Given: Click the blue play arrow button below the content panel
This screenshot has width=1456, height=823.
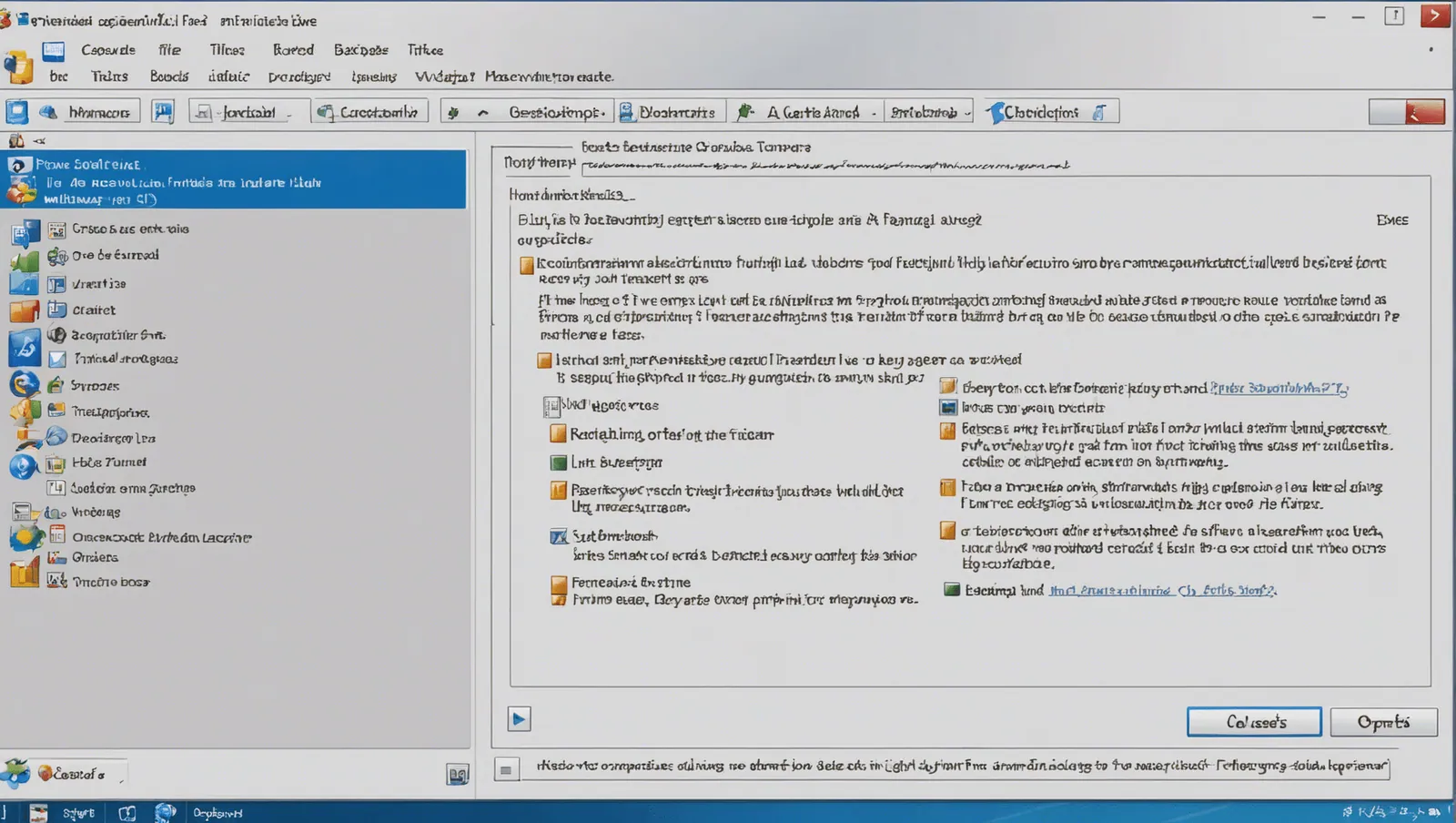Looking at the screenshot, I should [x=519, y=719].
